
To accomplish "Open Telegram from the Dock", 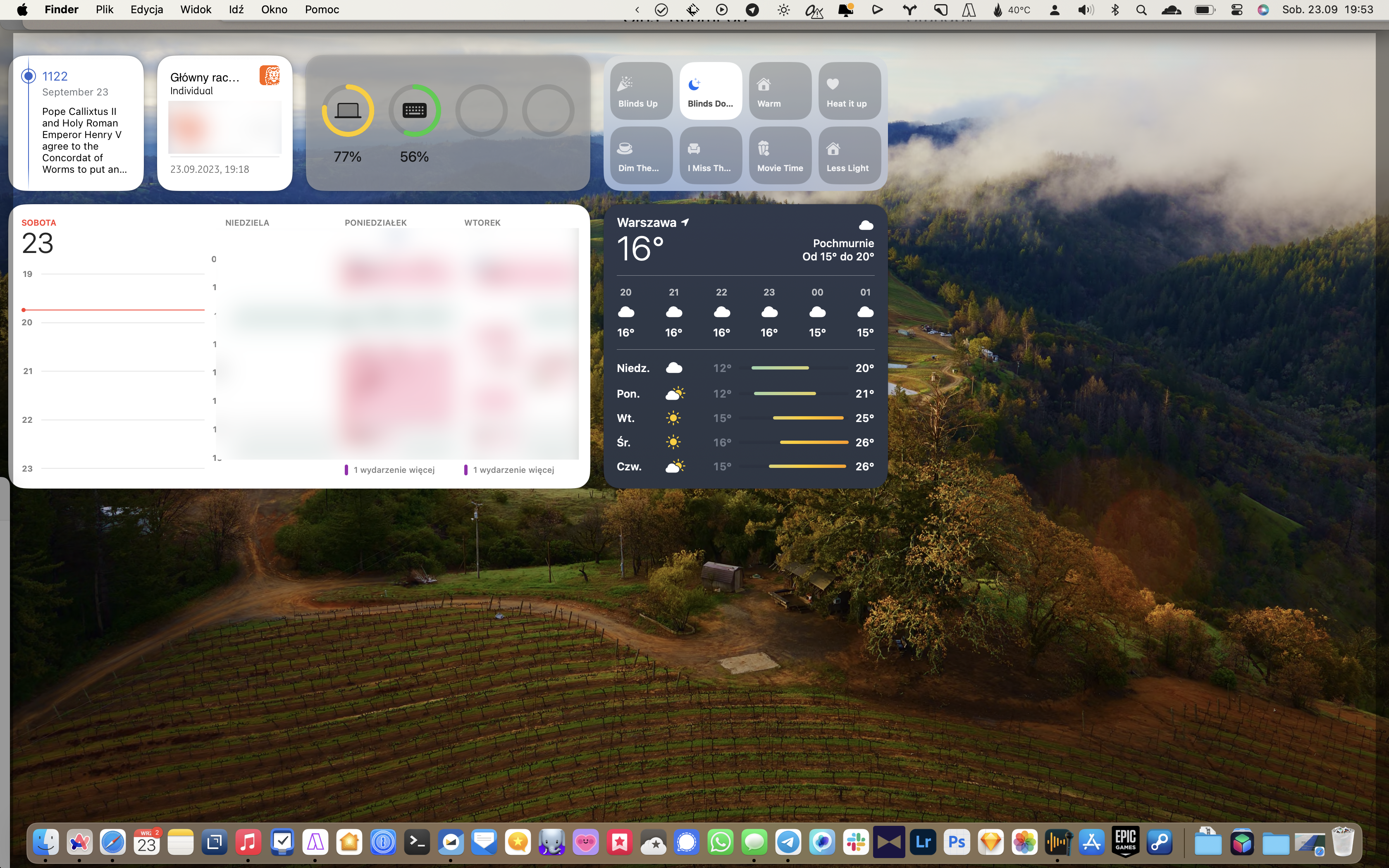I will (x=788, y=842).
